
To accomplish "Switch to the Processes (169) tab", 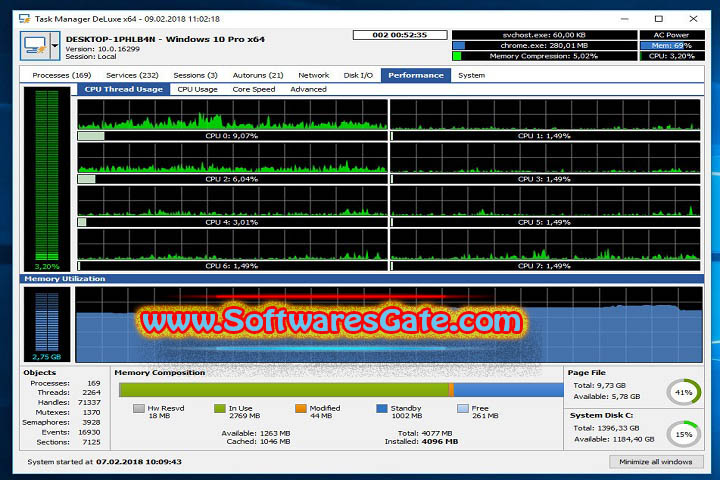I will click(62, 75).
